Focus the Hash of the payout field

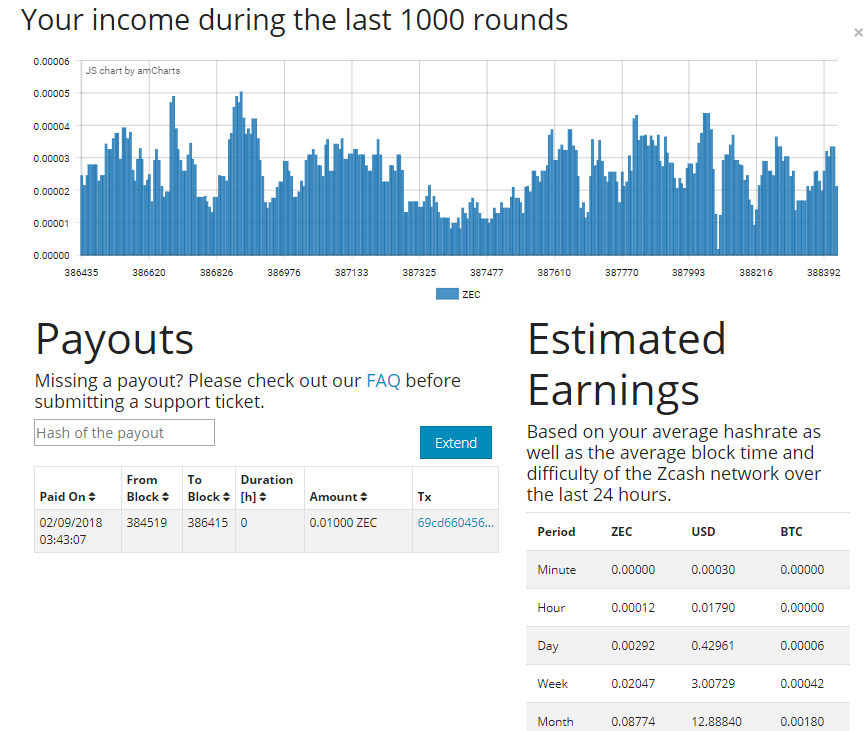coord(124,433)
